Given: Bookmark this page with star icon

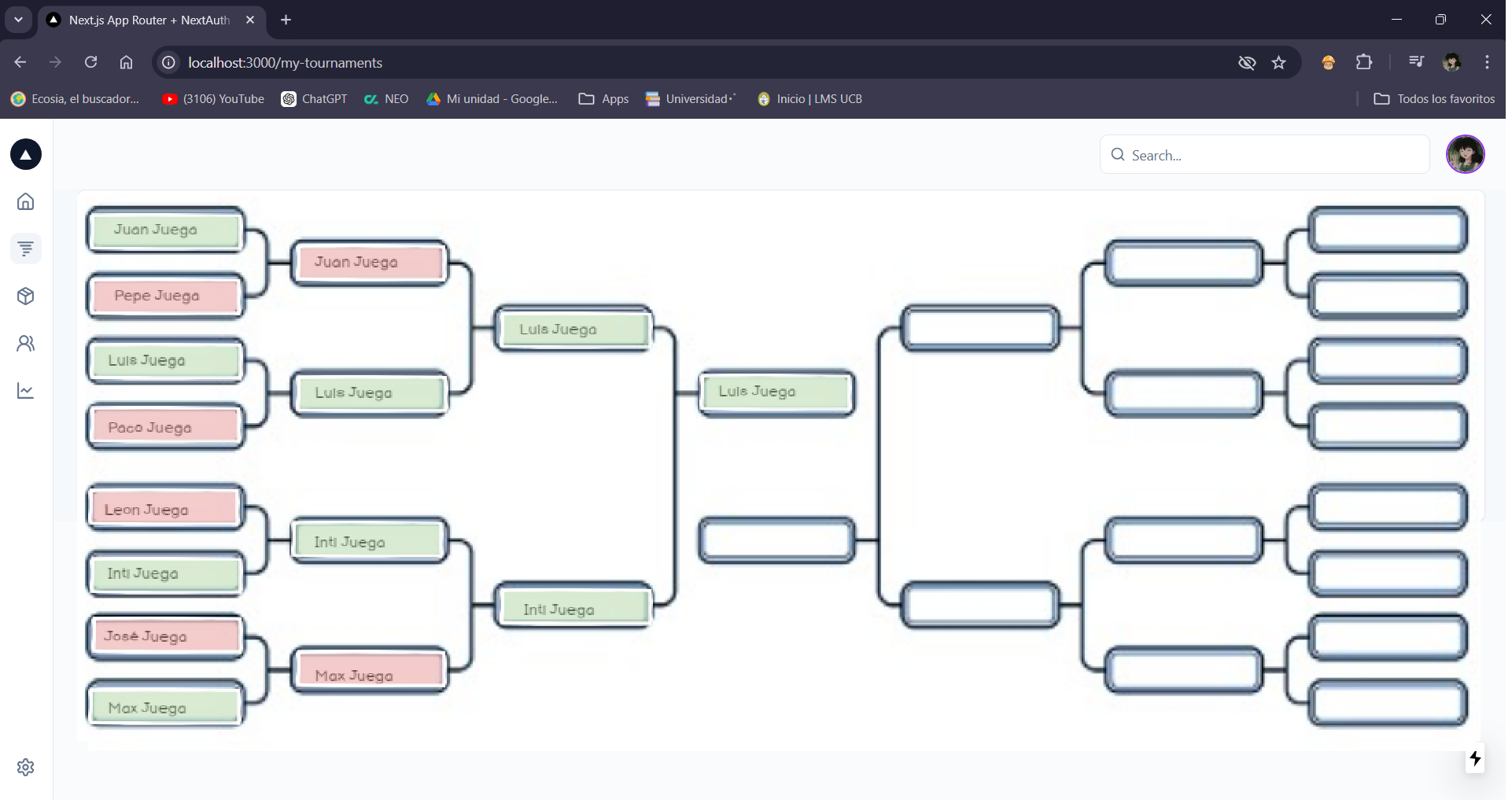Looking at the screenshot, I should point(1278,63).
